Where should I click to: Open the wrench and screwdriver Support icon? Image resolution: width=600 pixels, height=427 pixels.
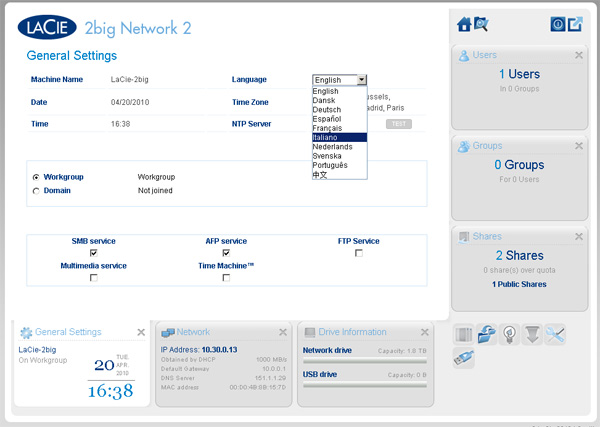tap(555, 335)
